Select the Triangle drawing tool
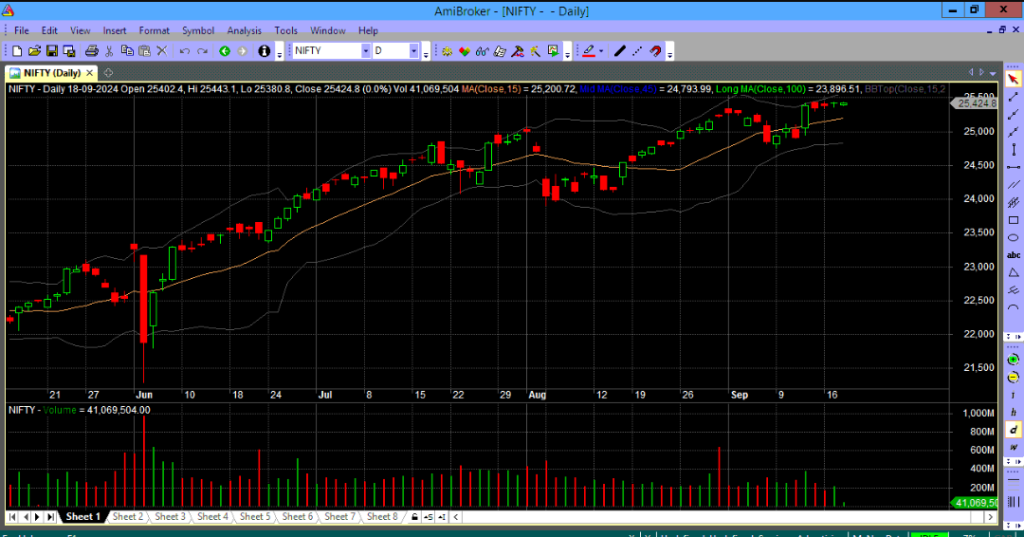Image resolution: width=1024 pixels, height=537 pixels. (1014, 273)
